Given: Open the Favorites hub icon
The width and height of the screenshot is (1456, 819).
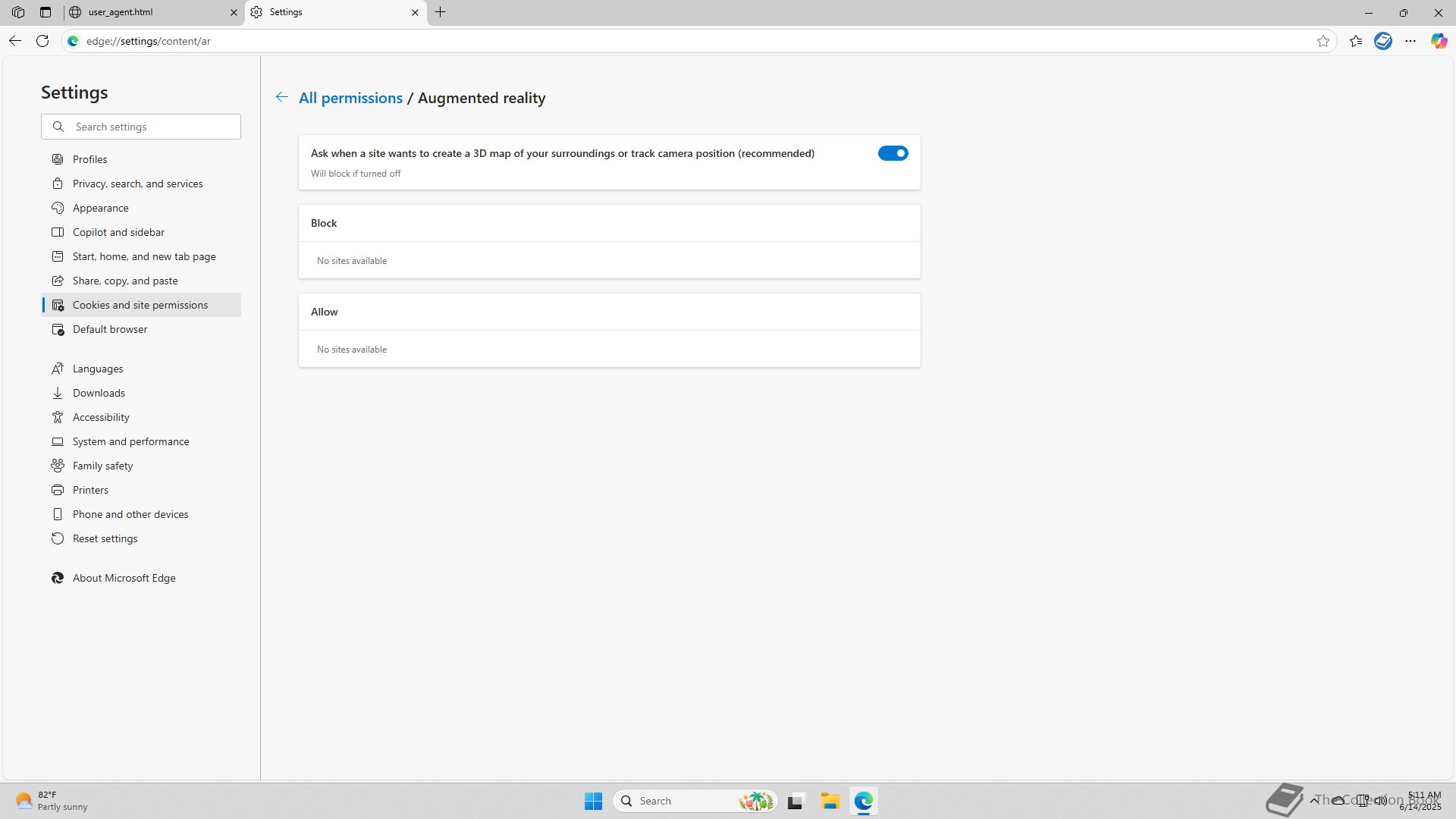Looking at the screenshot, I should tap(1356, 41).
